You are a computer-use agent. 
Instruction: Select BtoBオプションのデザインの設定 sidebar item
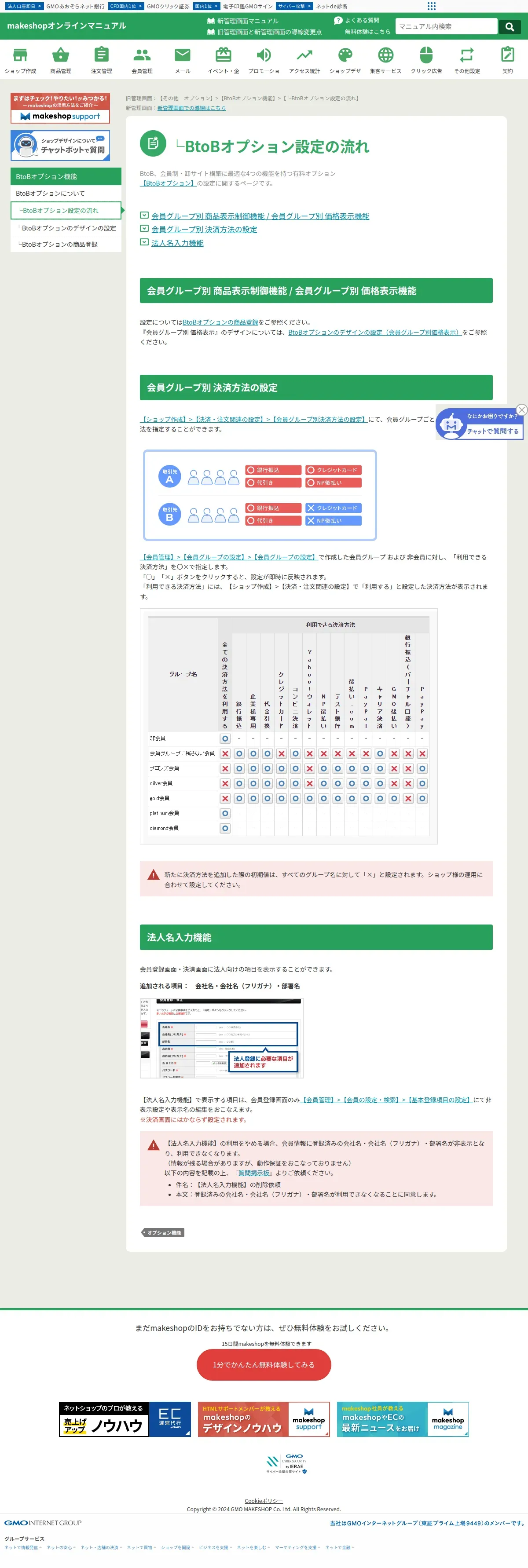pos(66,228)
